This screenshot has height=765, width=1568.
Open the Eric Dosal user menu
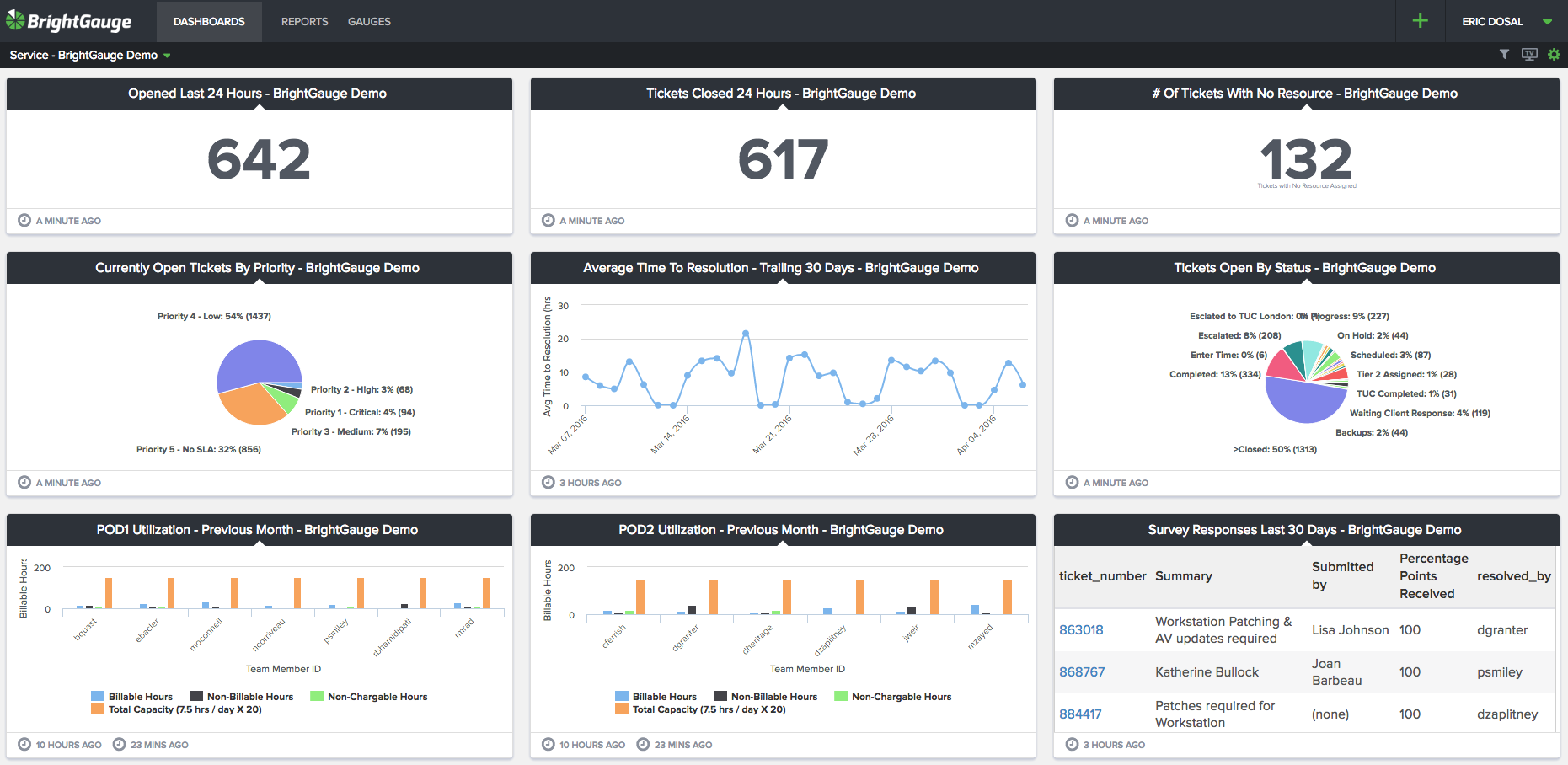[x=1506, y=21]
